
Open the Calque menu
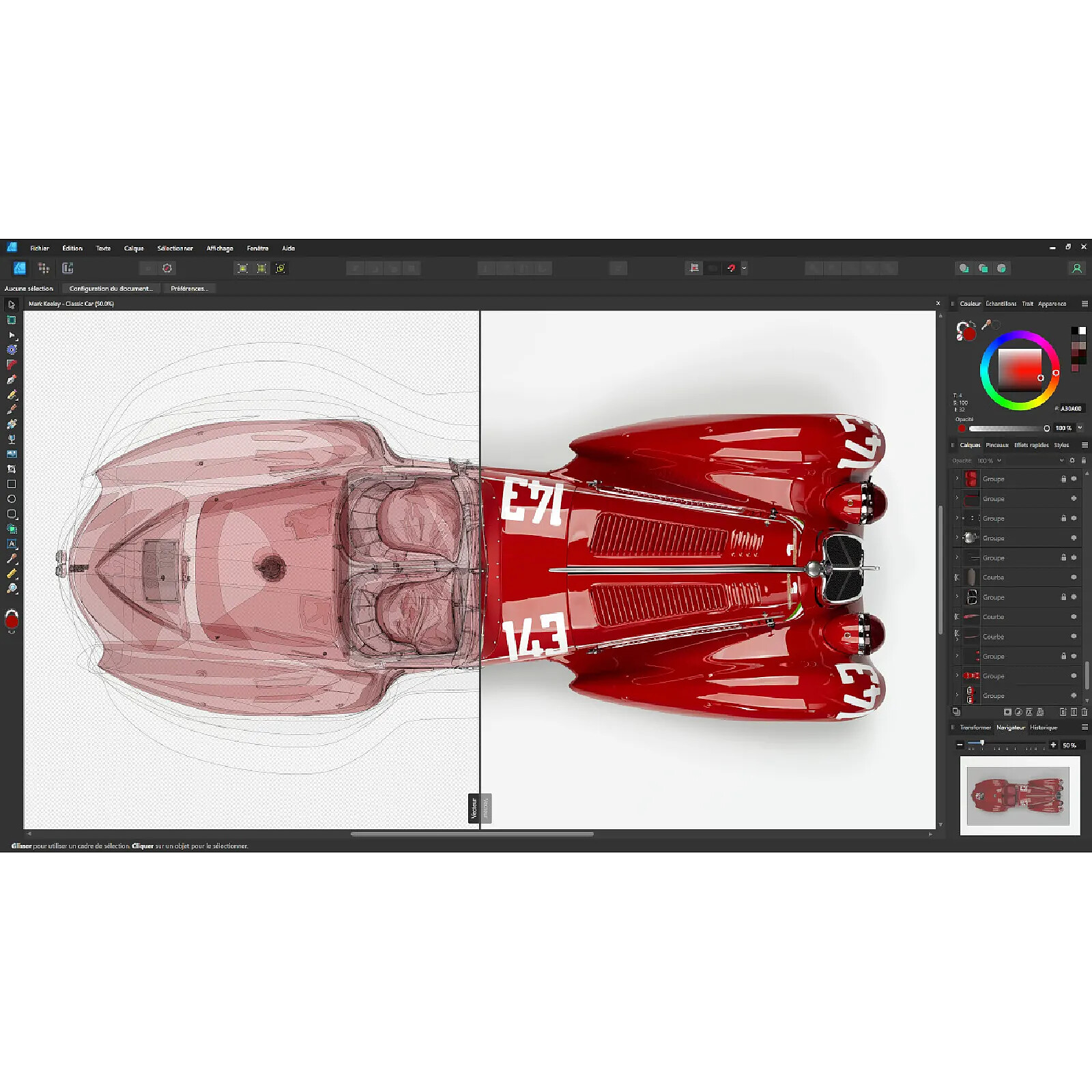[x=134, y=248]
